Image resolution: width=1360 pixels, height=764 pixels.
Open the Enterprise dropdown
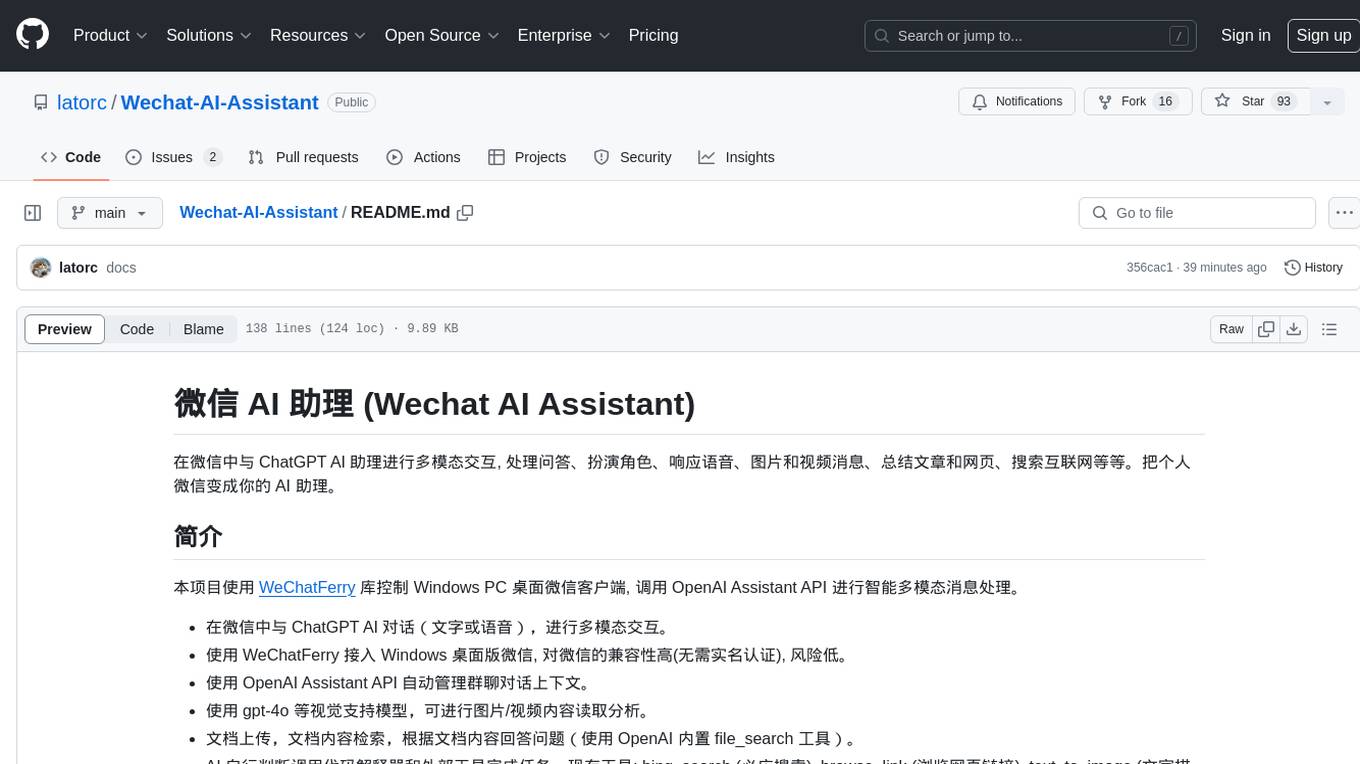pos(563,35)
